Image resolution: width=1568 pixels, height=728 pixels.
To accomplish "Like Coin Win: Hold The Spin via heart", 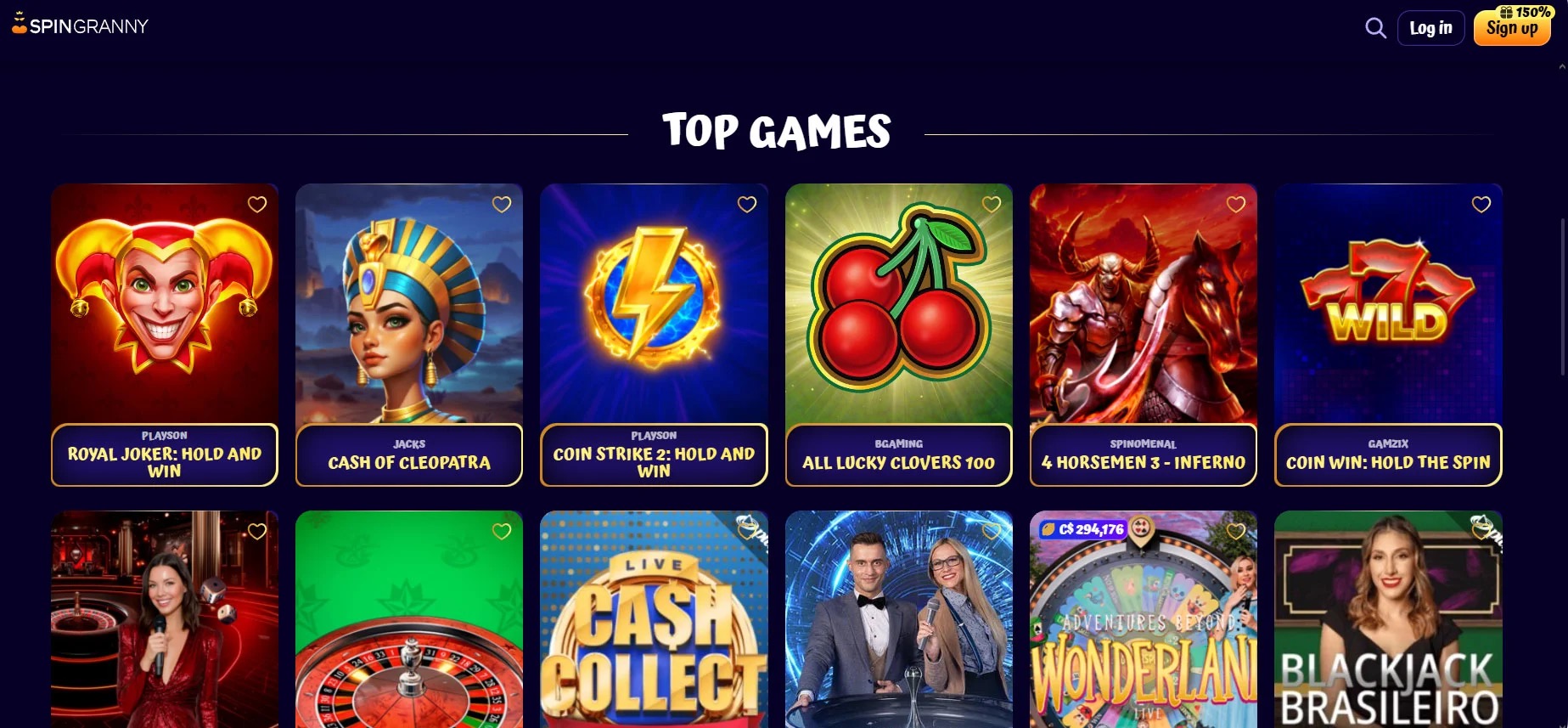I will pyautogui.click(x=1481, y=204).
